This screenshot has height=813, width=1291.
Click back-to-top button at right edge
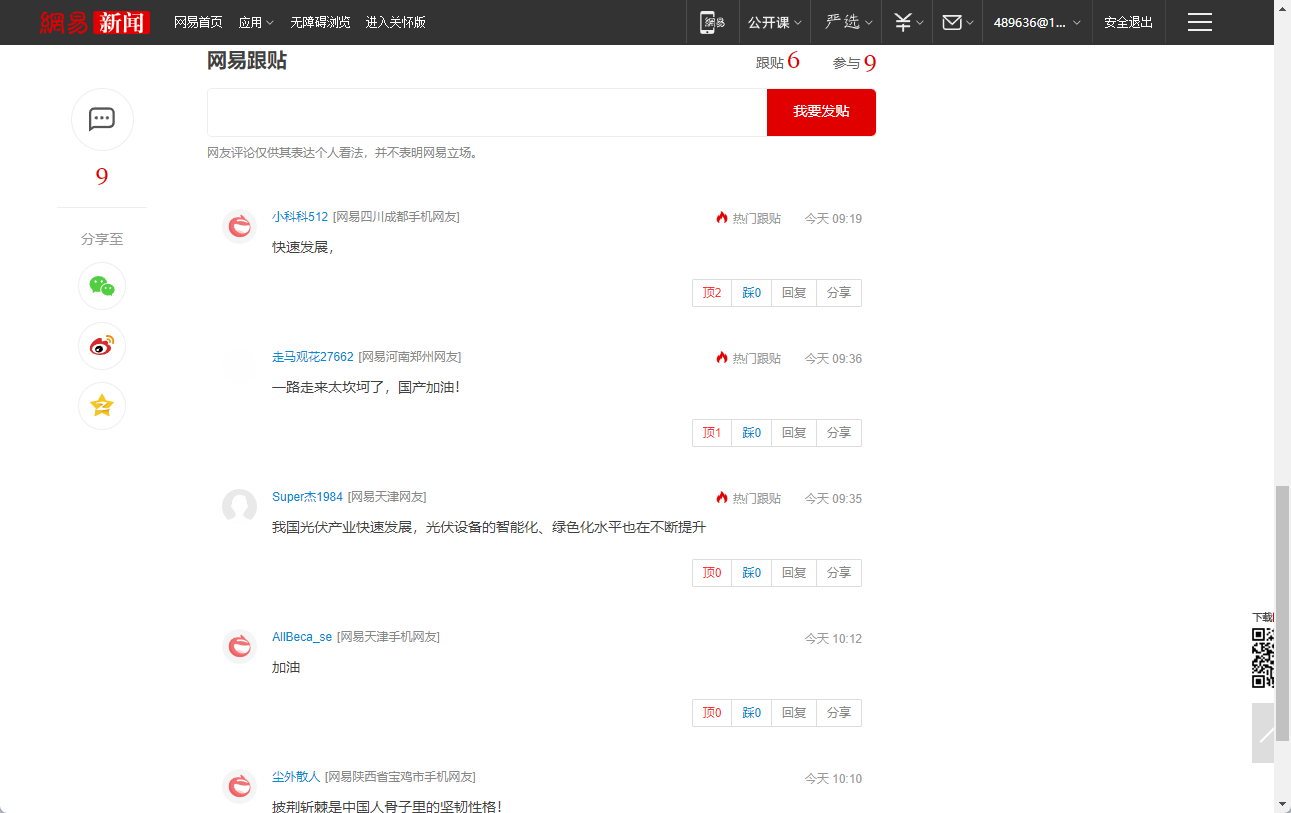pos(1263,733)
